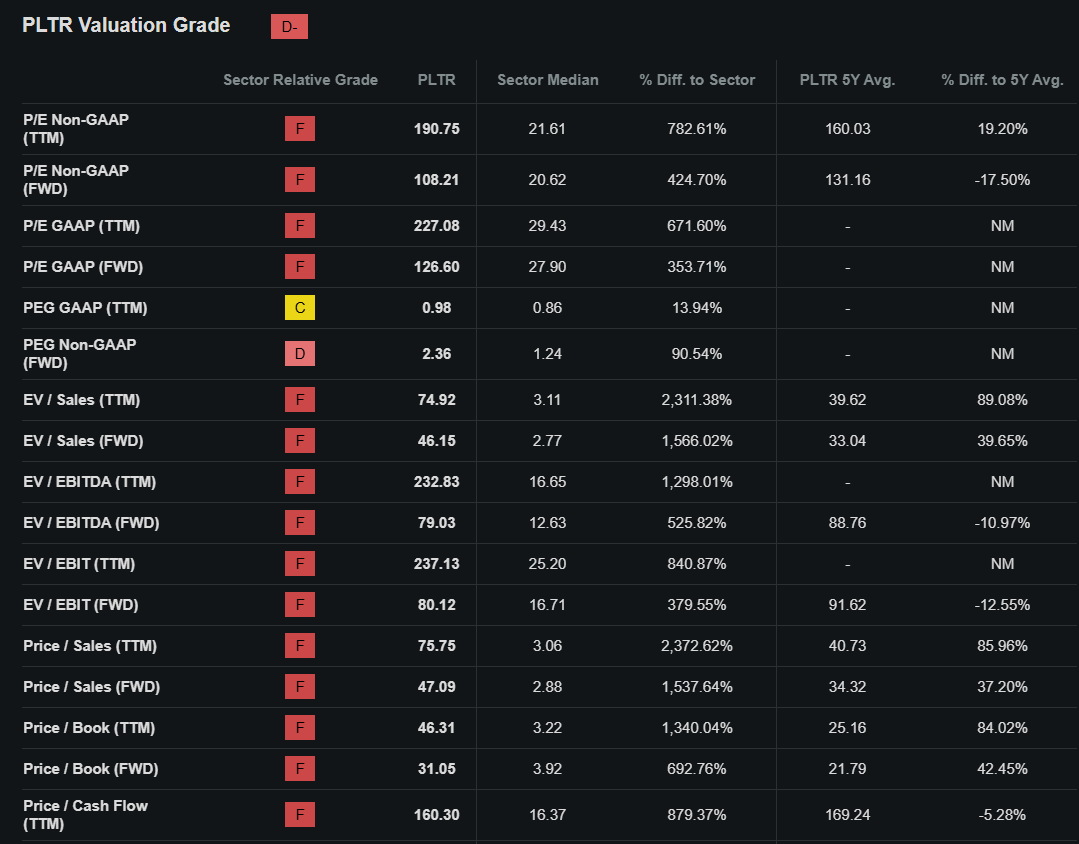The width and height of the screenshot is (1079, 844).
Task: Click the D grade badge for PEG Non-GAAP (FWD)
Action: coord(300,354)
